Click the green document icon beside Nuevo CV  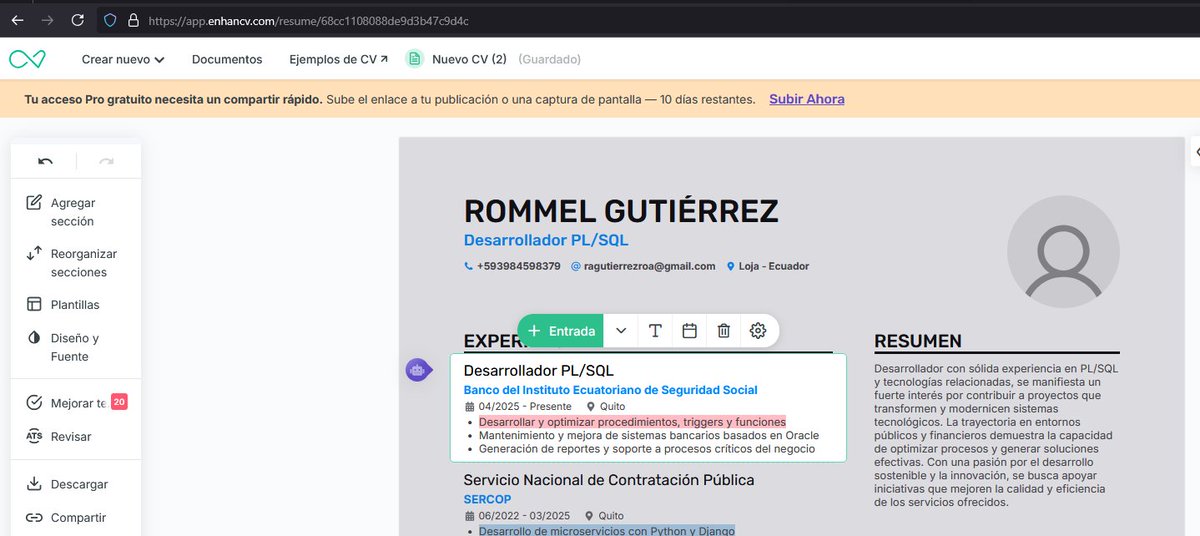[x=414, y=59]
